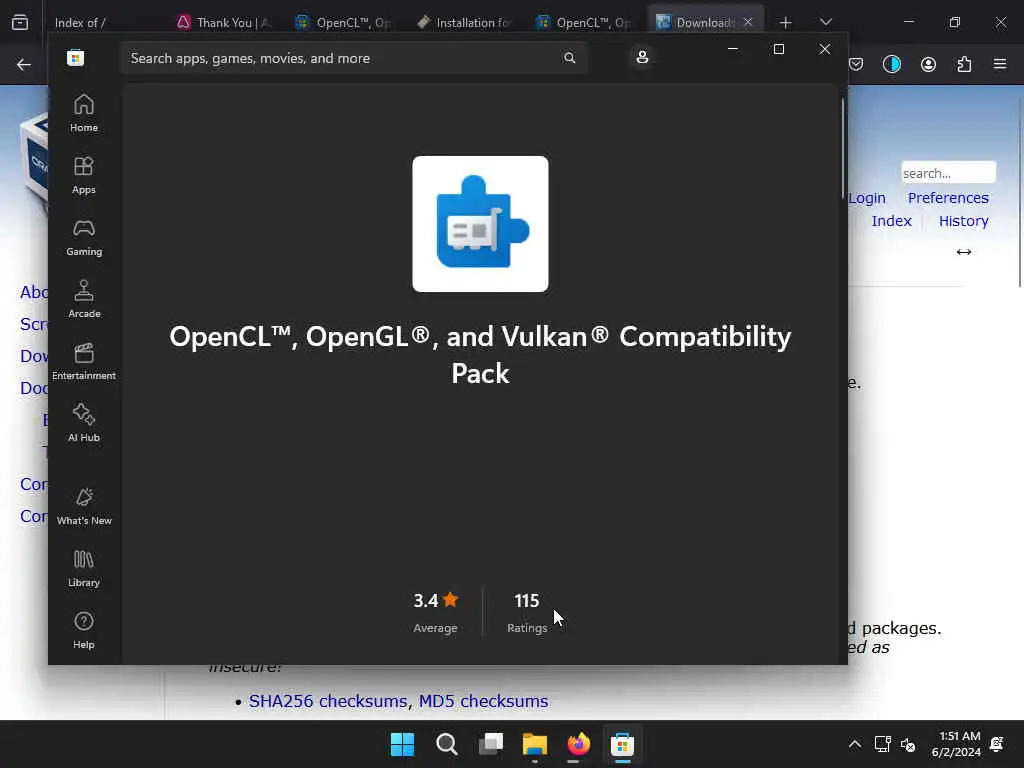Open Task View on taskbar
The image size is (1024, 768).
tap(490, 744)
